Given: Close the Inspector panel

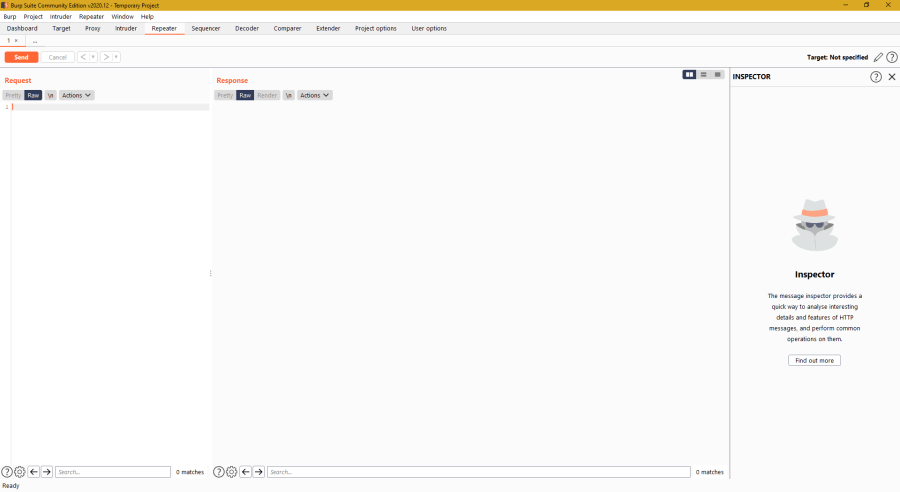Looking at the screenshot, I should point(892,77).
